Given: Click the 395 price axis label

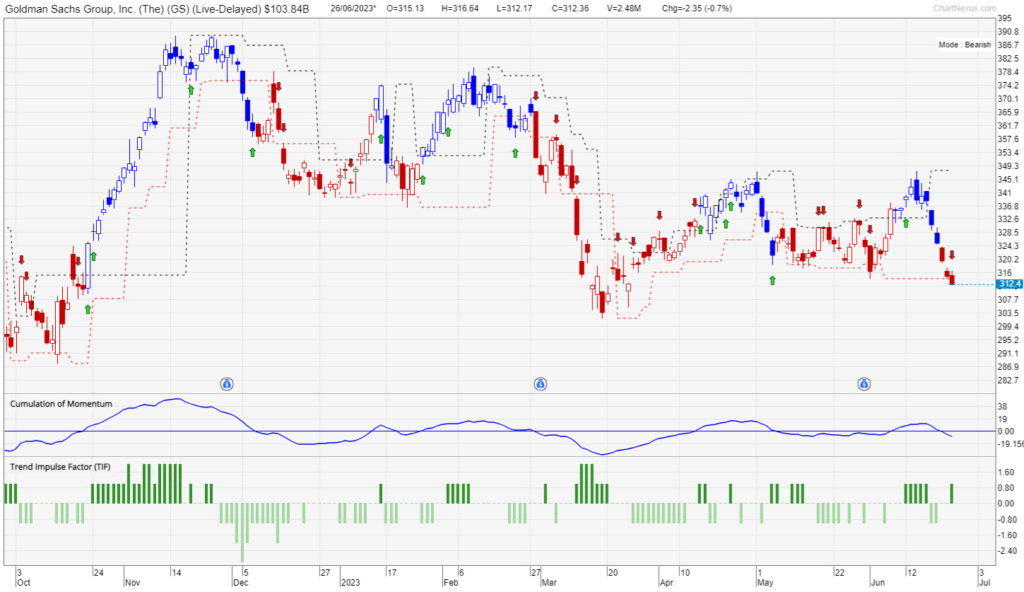Looking at the screenshot, I should coord(1004,19).
